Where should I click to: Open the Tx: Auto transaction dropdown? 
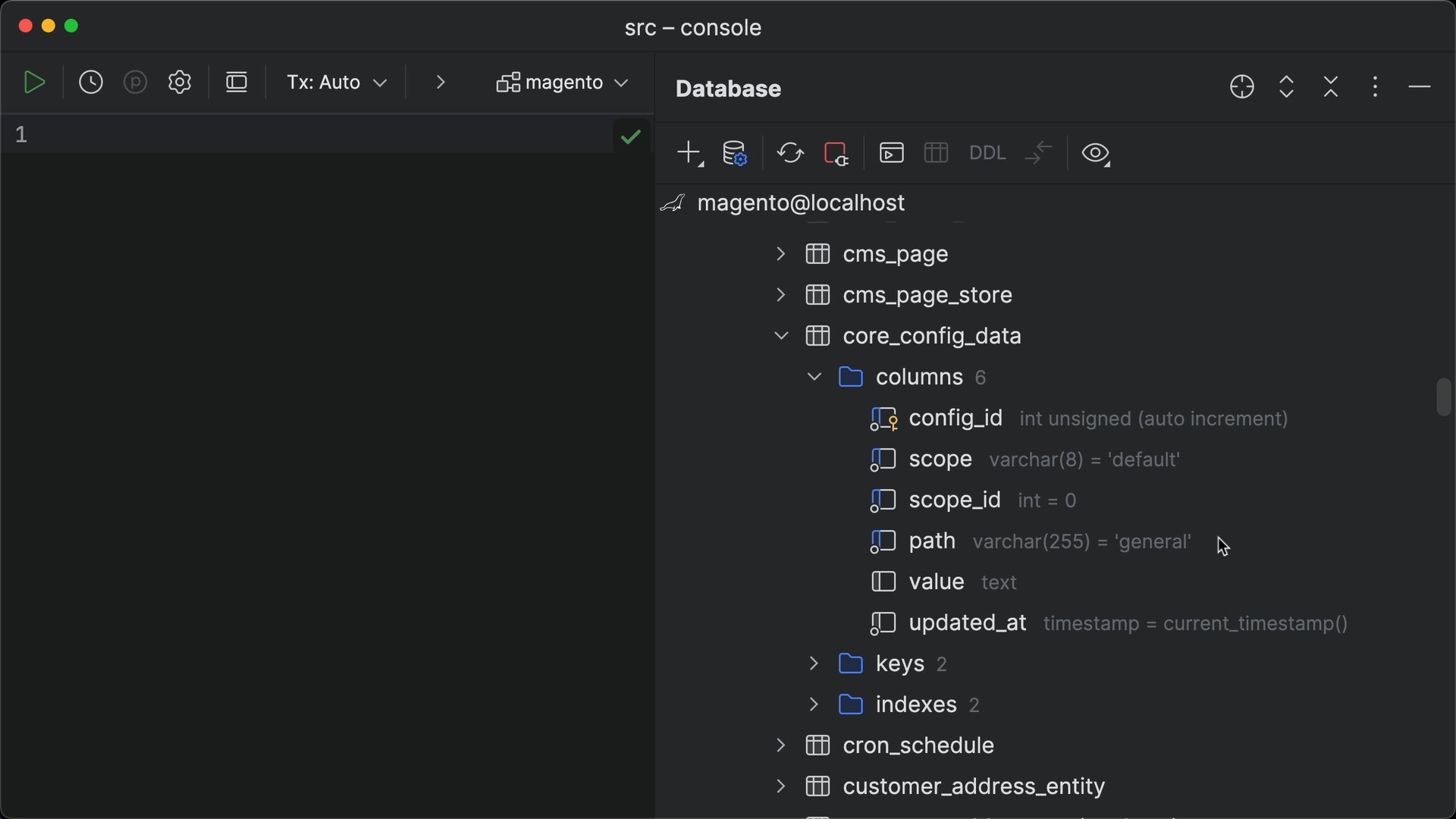pos(337,82)
